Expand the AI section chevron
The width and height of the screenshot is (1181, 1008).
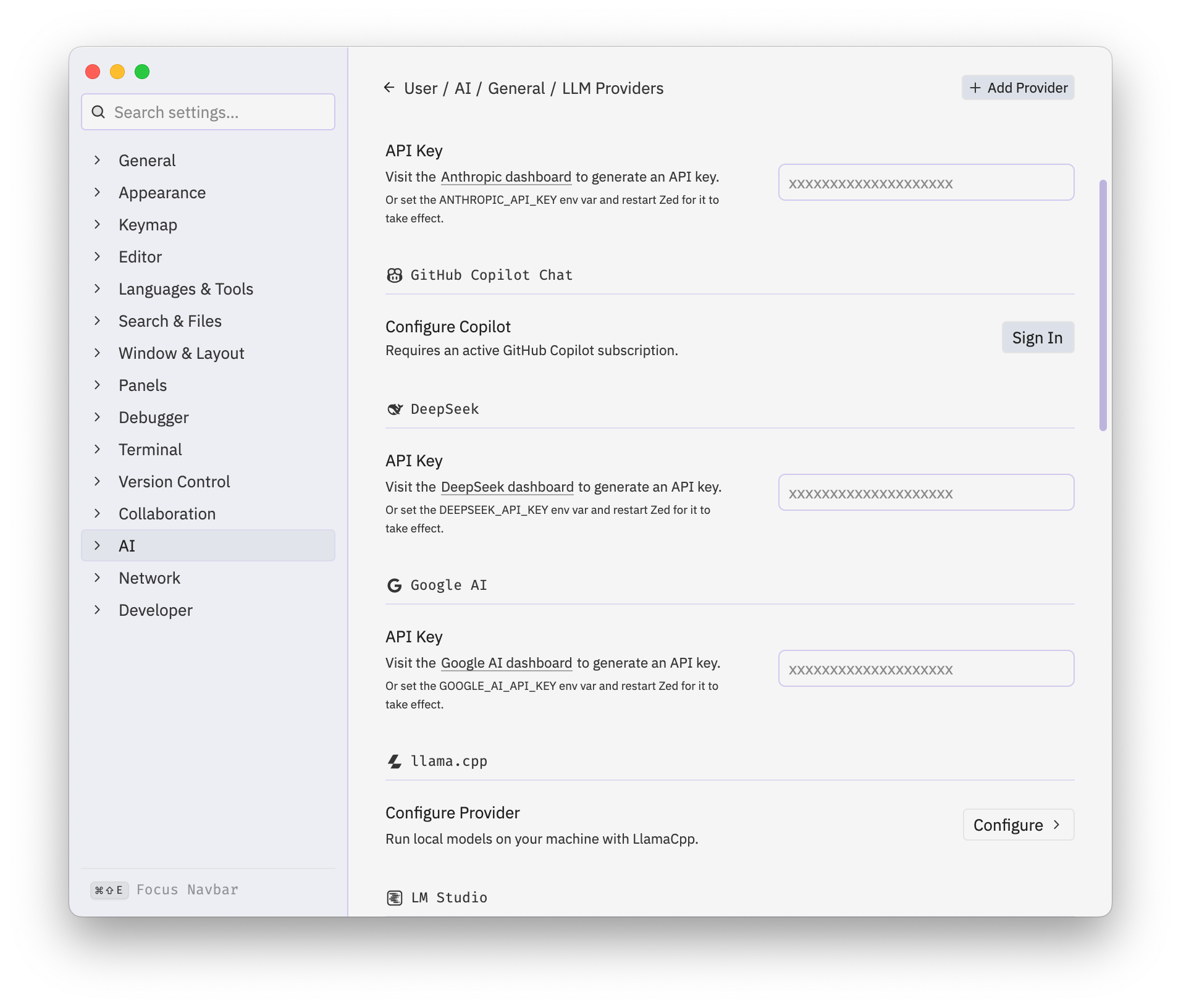coord(97,545)
